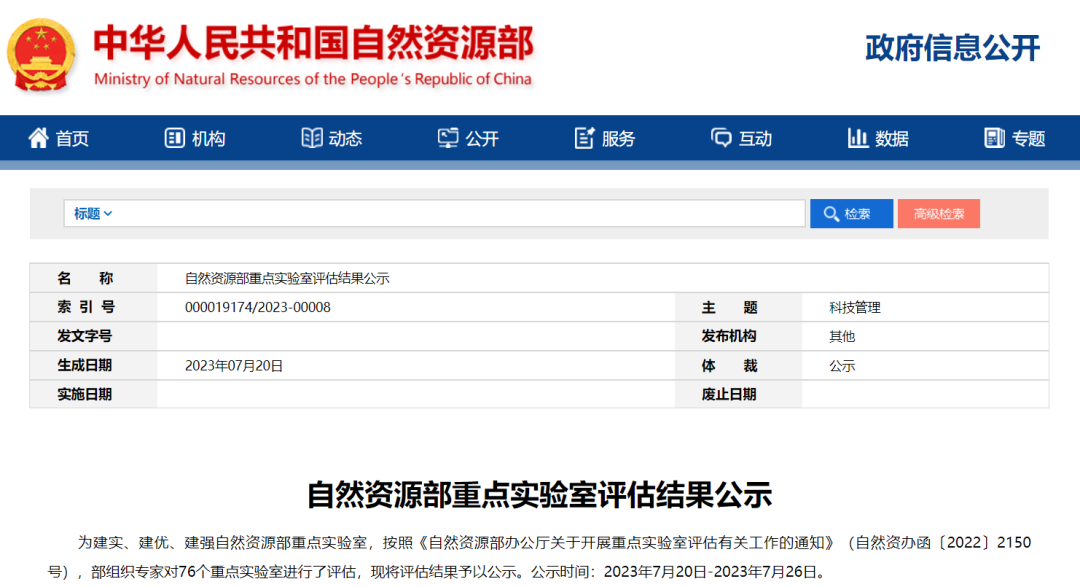
Task: Click the 动态 open-book news icon
Action: 312,138
